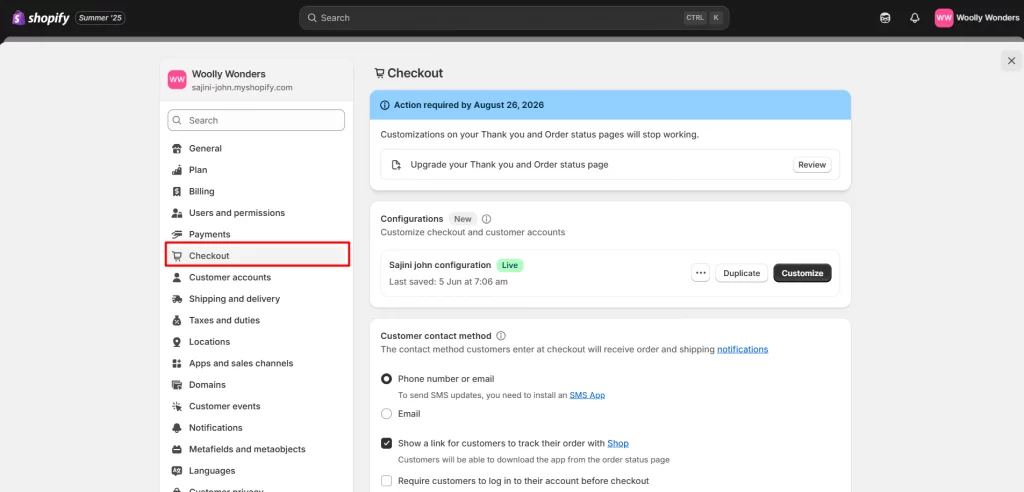Open the Woolly Wonders account menu
The image size is (1024, 492).
coord(977,18)
